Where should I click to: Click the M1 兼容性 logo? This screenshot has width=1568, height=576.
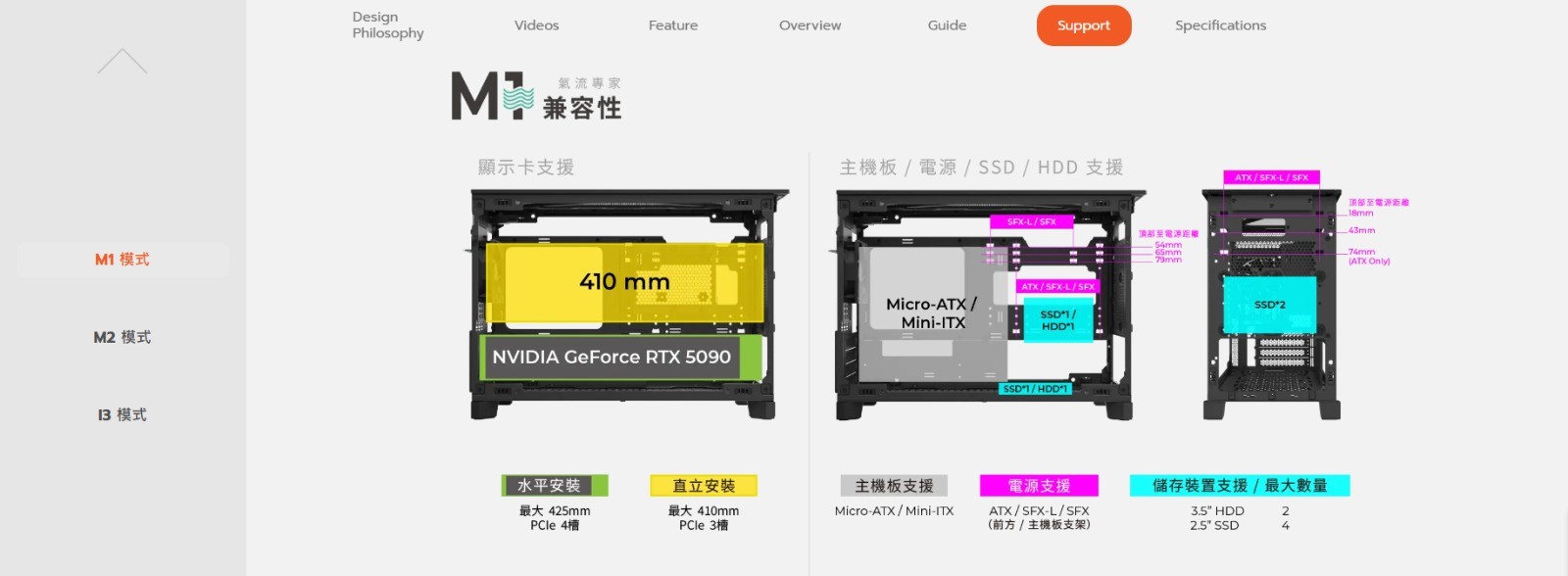[536, 96]
